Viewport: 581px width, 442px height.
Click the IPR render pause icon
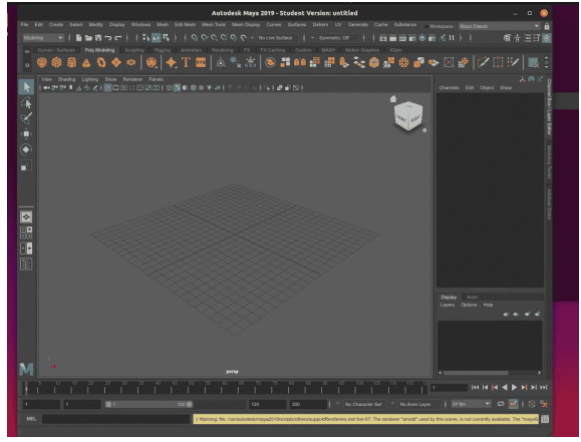click(451, 38)
